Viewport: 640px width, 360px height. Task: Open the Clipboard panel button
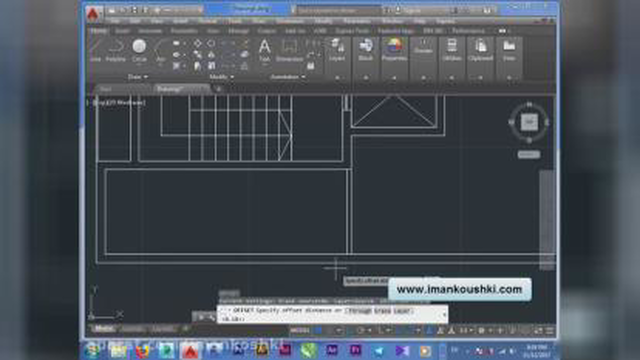tap(480, 50)
